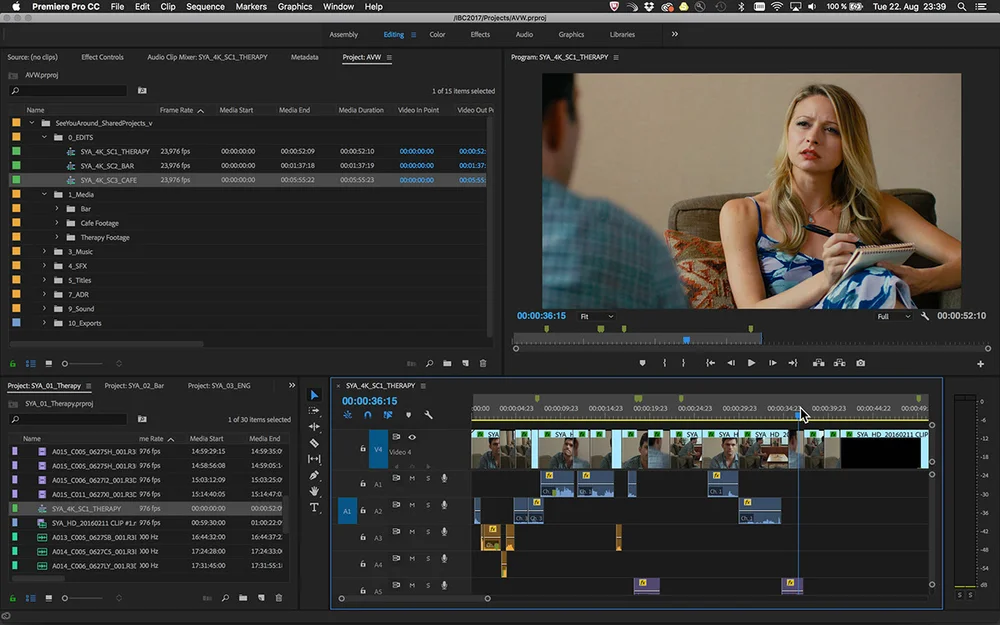Select the Razor tool in the tools panel
Screen dimensions: 1000x625
(314, 443)
